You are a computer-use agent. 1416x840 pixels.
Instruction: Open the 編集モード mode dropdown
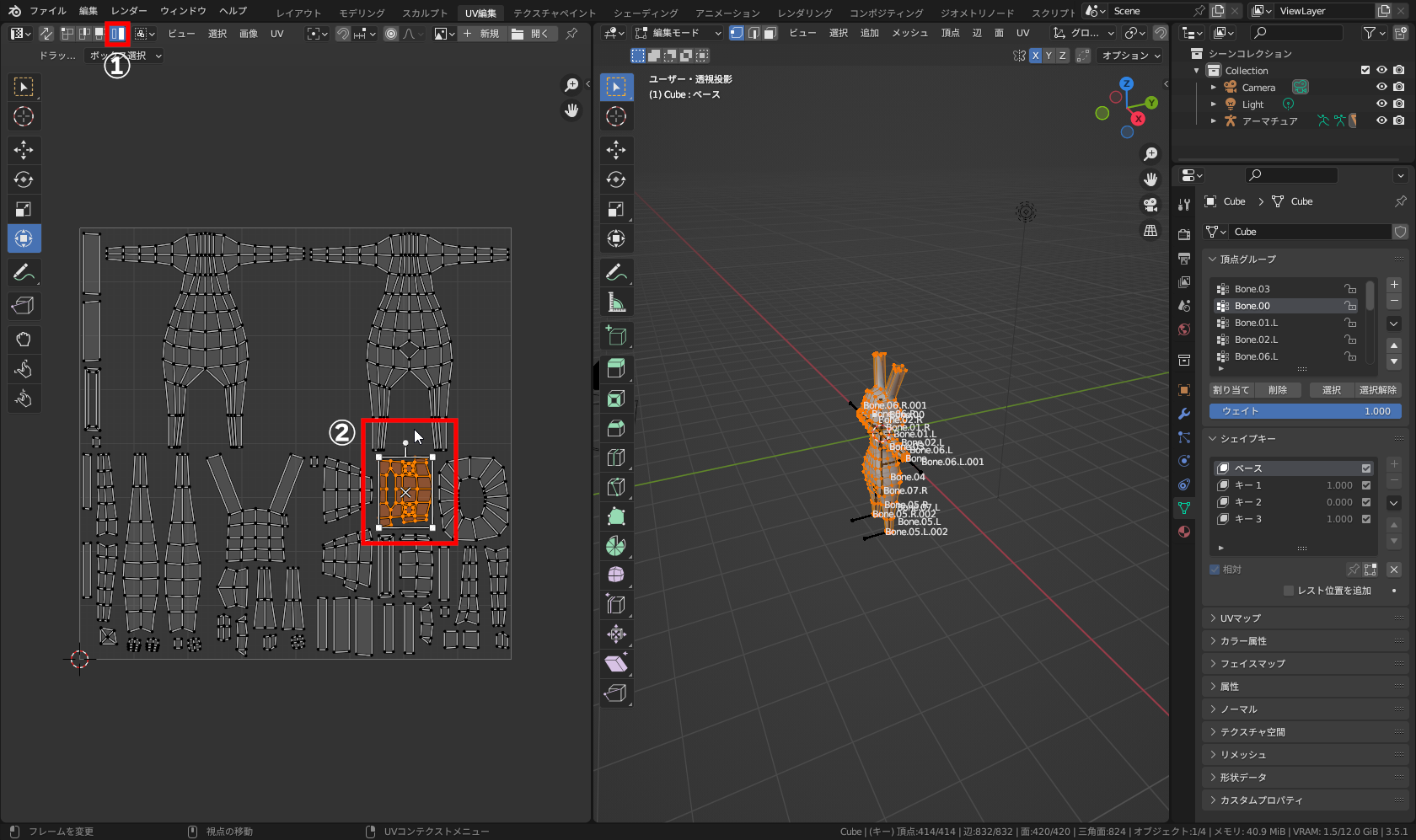click(678, 33)
